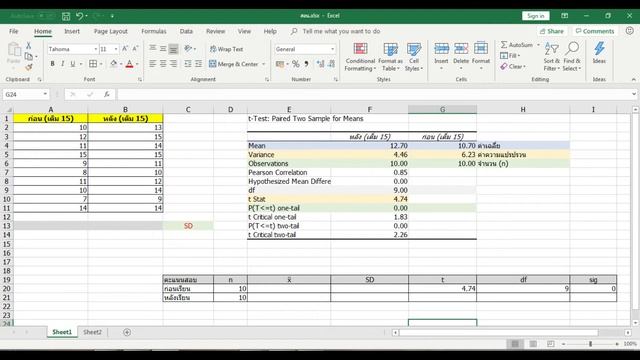Screen dimensions: 640x360
Task: Click Merge & Center button
Action: (x=233, y=64)
